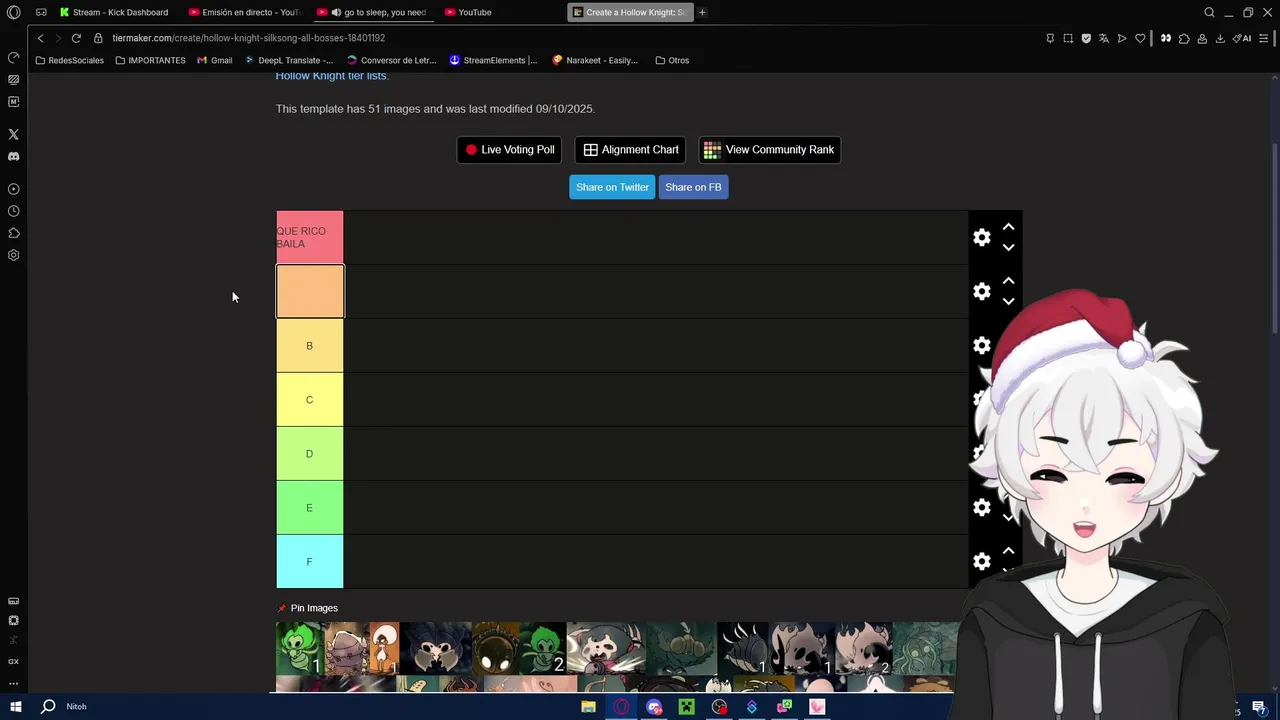Image resolution: width=1280 pixels, height=720 pixels.
Task: Open the ad blocker shield icon
Action: [1086, 38]
